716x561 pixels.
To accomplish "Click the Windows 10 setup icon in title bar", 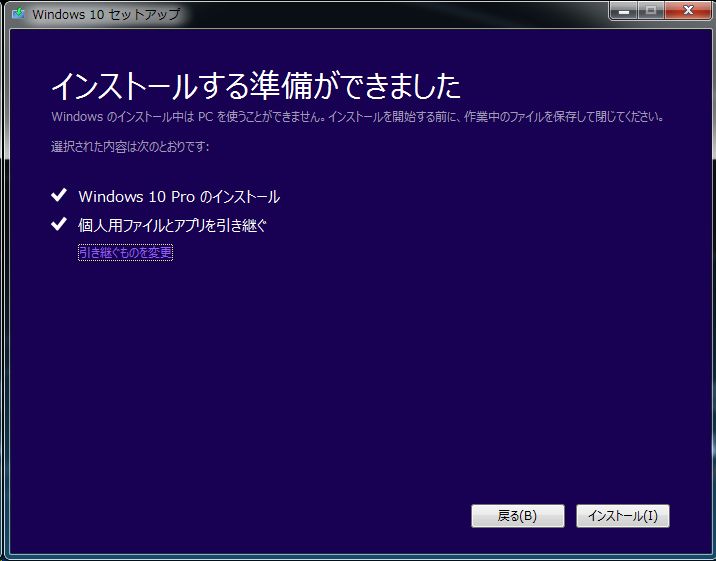I will pyautogui.click(x=17, y=15).
